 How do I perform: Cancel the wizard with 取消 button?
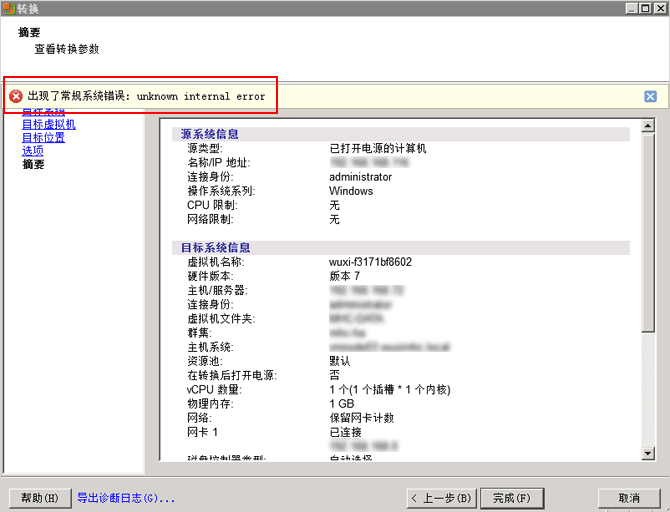coord(629,498)
